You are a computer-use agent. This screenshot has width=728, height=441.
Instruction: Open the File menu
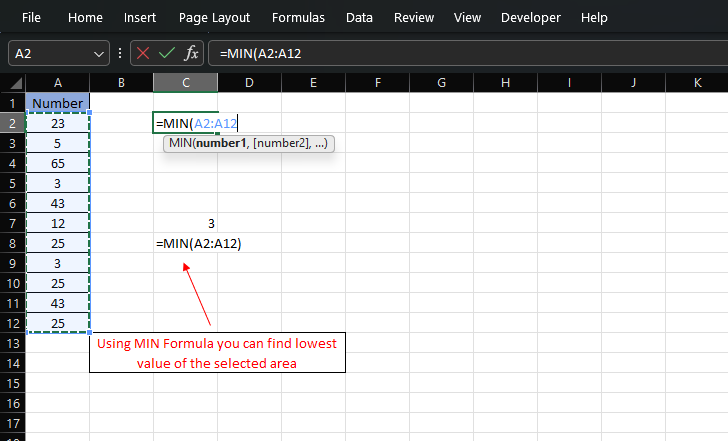[x=31, y=18]
